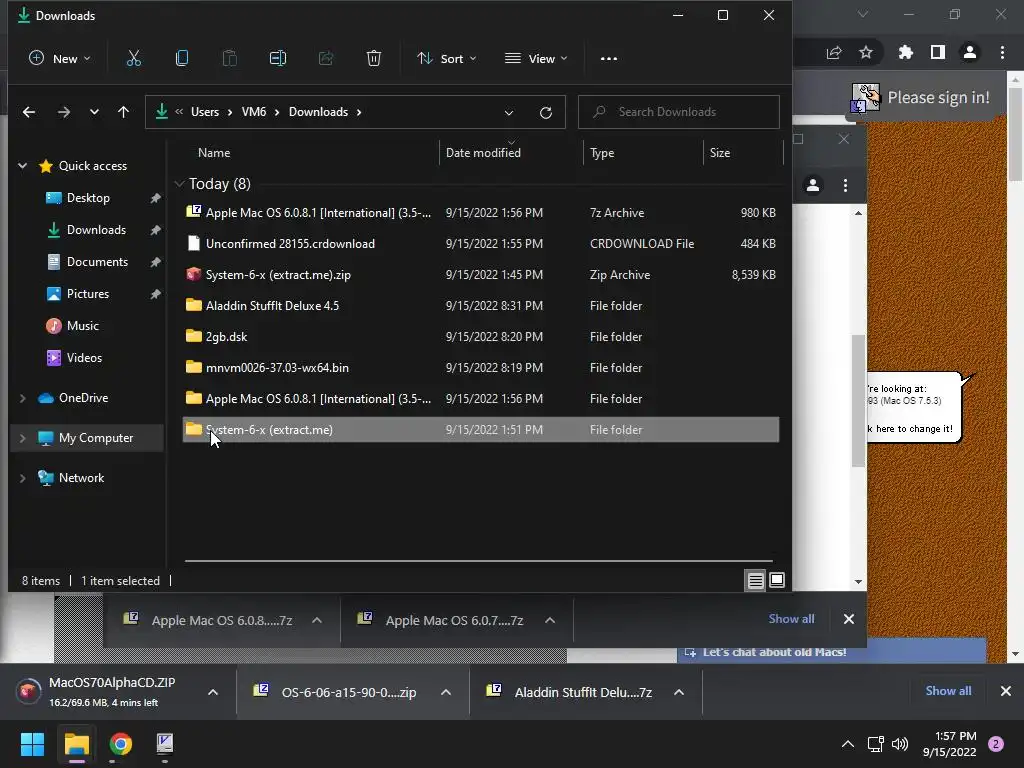1024x768 pixels.
Task: Click File Explorer icon in taskbar
Action: [76, 744]
